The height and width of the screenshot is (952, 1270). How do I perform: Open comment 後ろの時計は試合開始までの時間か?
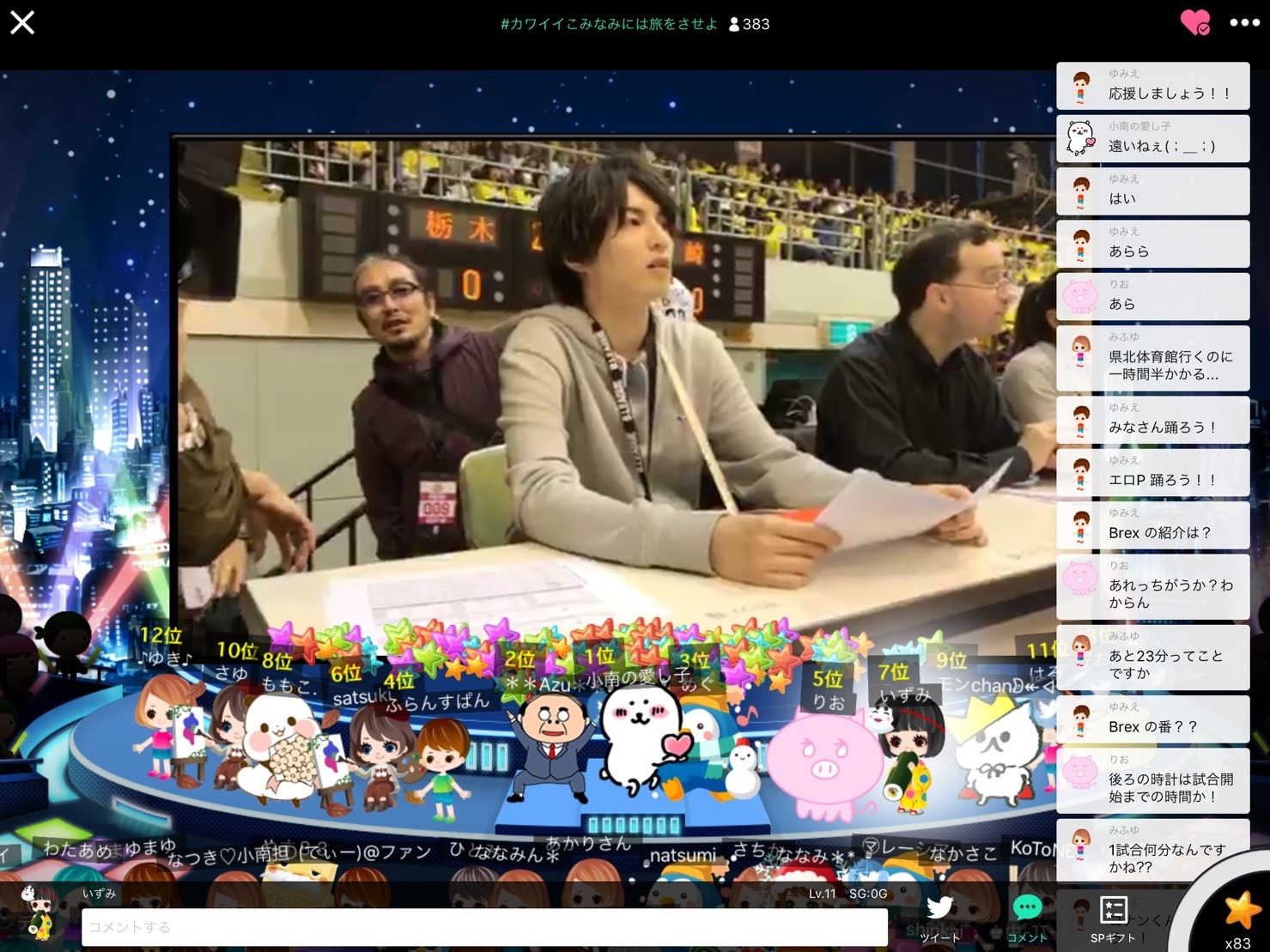pyautogui.click(x=1152, y=781)
